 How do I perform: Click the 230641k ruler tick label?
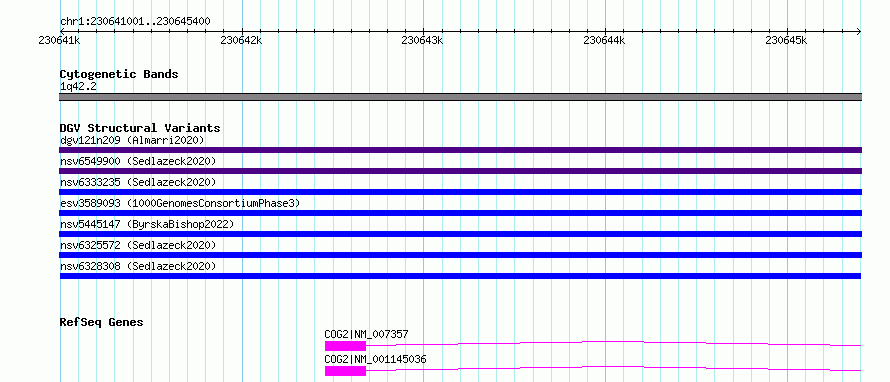tap(59, 40)
